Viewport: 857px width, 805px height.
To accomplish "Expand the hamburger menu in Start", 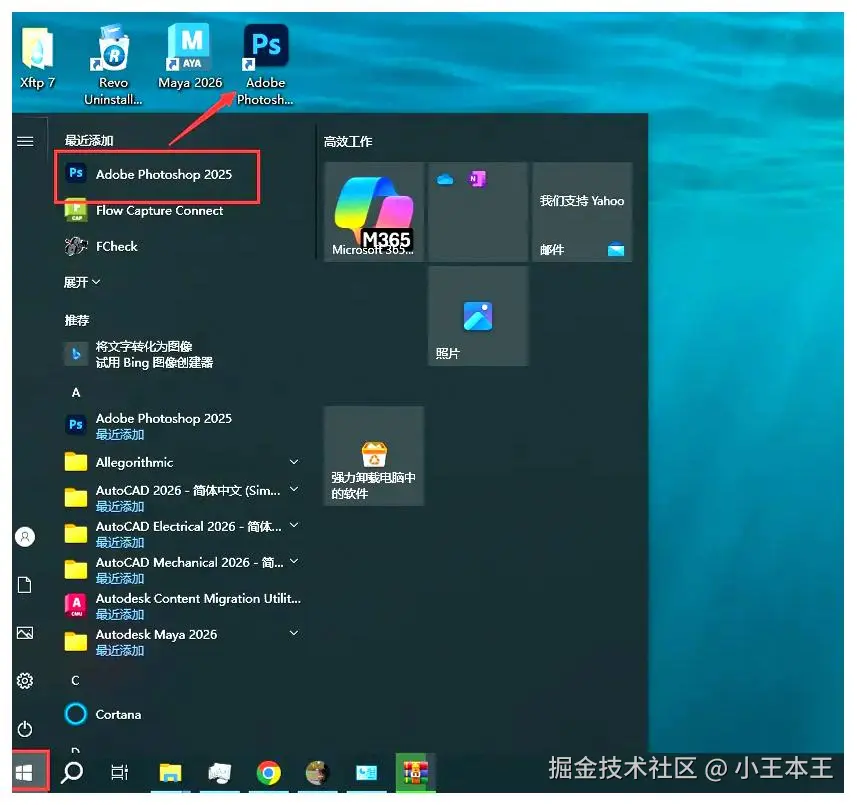I will coord(24,140).
